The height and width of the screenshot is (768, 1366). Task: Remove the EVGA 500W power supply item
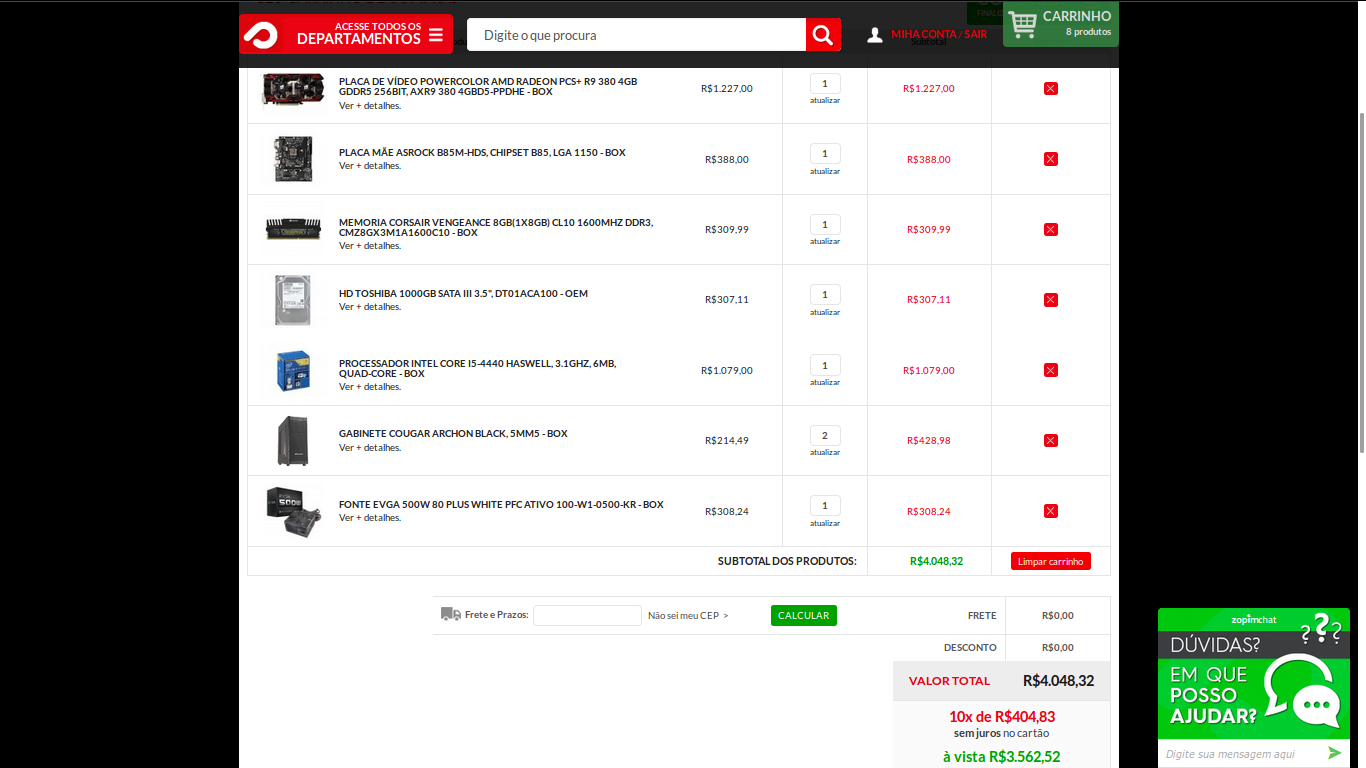coord(1050,511)
